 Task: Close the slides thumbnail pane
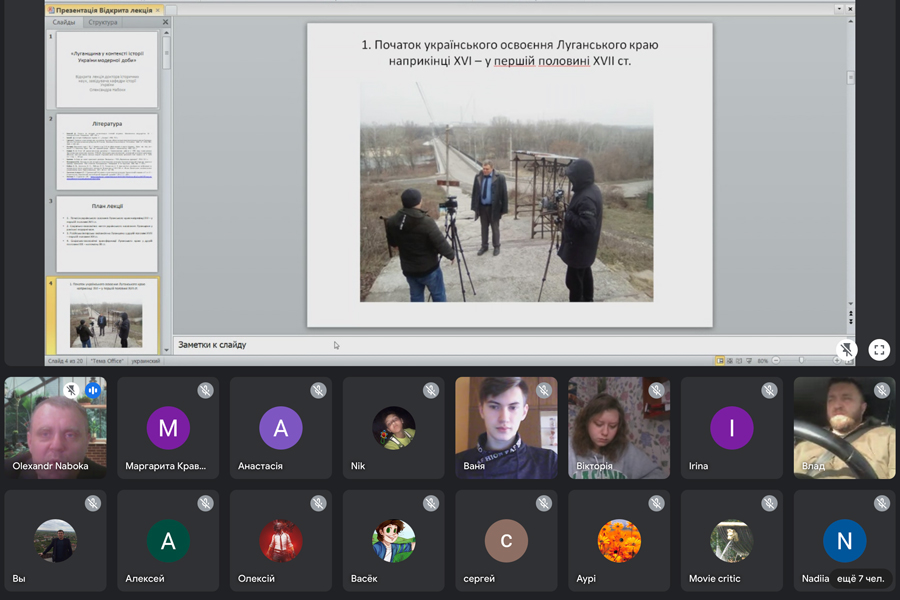tap(166, 22)
